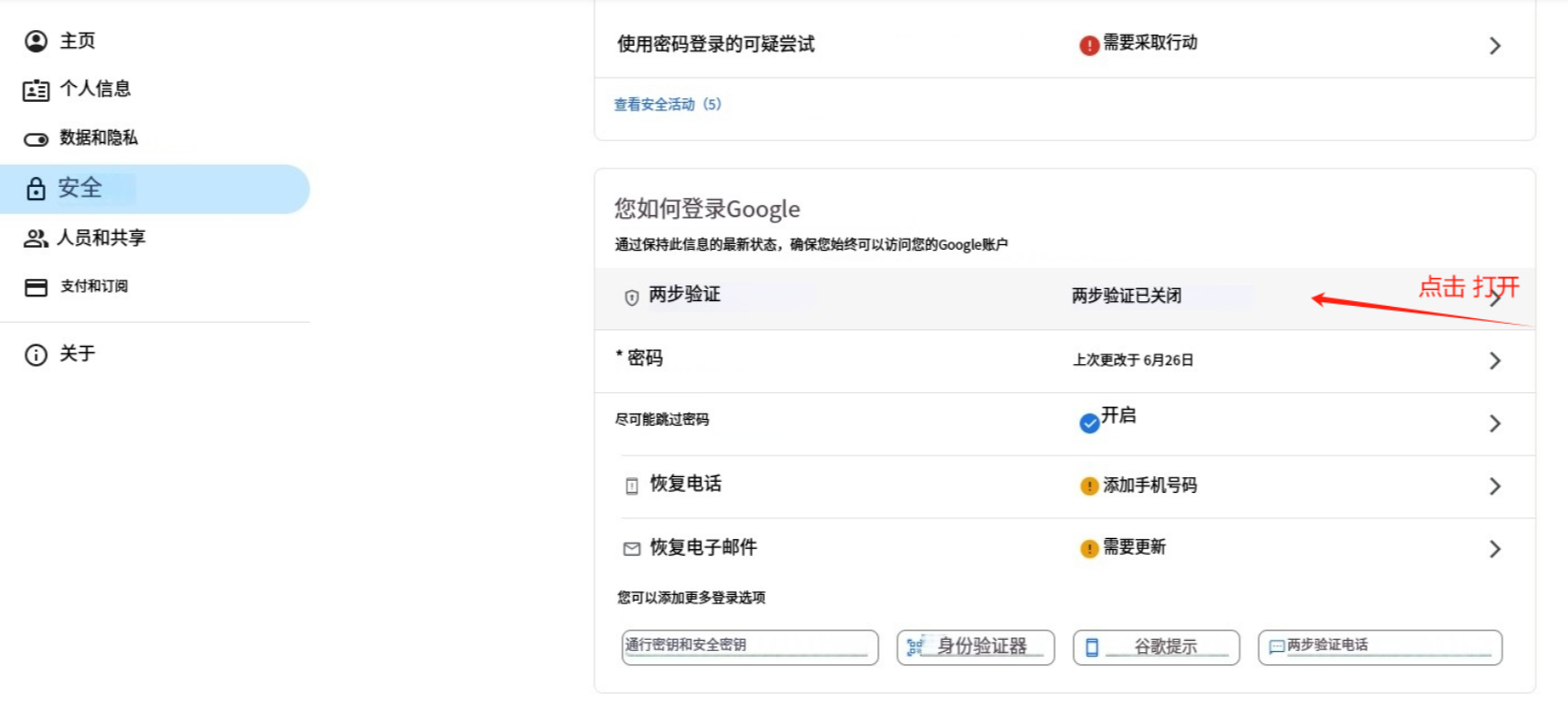The height and width of the screenshot is (711, 1568).
Task: Click the payments (支付和订阅) card icon
Action: [36, 287]
